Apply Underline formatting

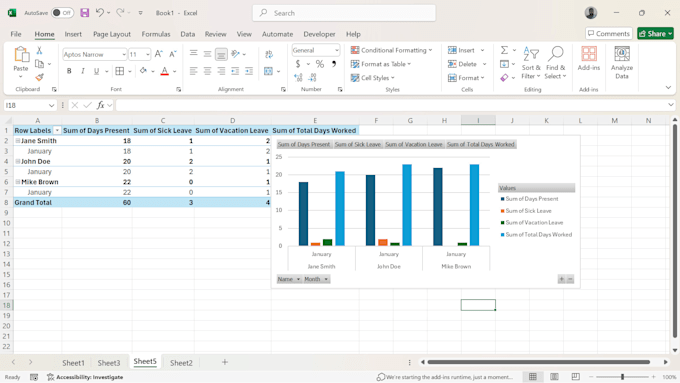(96, 71)
